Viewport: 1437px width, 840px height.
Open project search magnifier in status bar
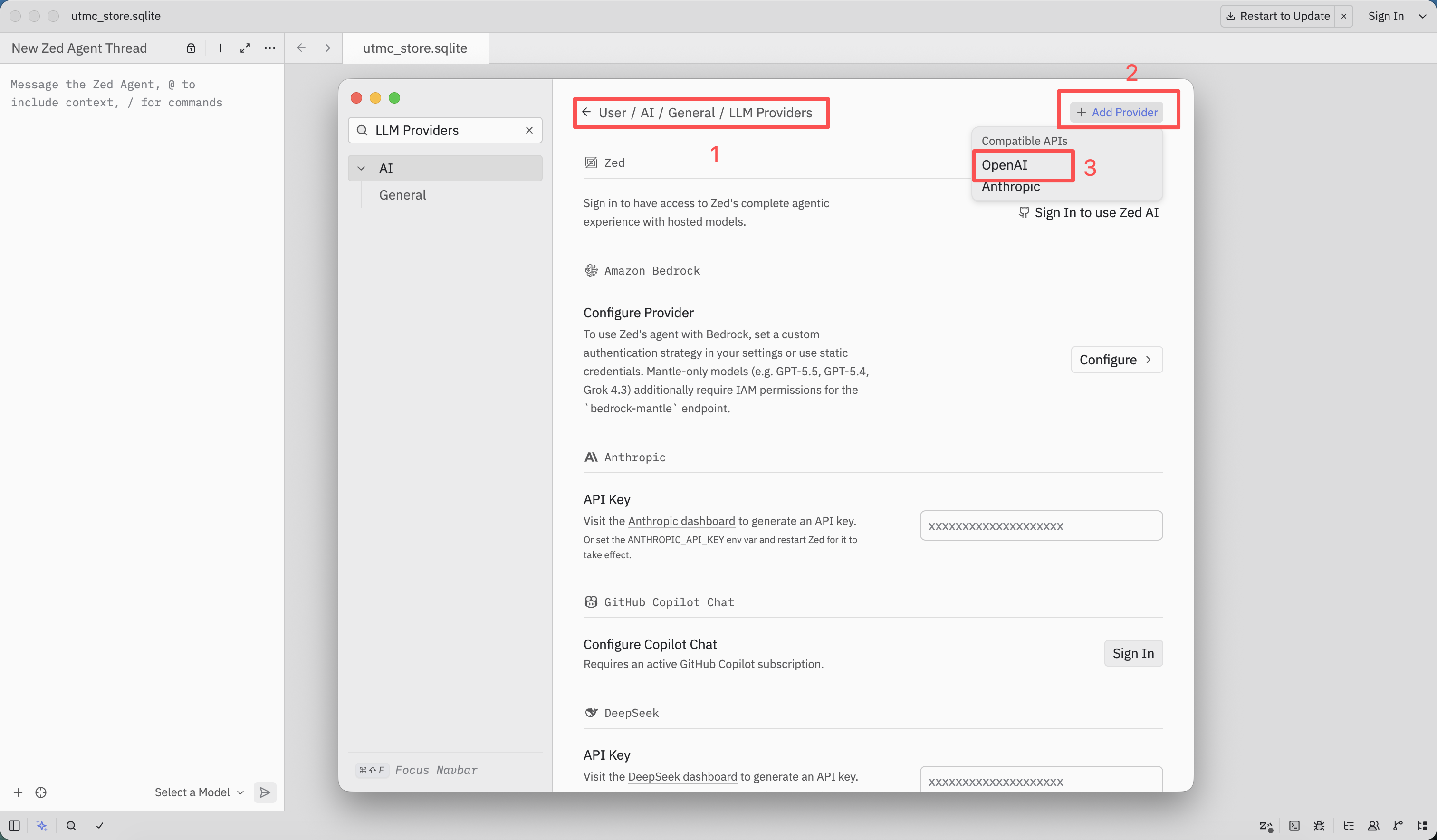(71, 825)
